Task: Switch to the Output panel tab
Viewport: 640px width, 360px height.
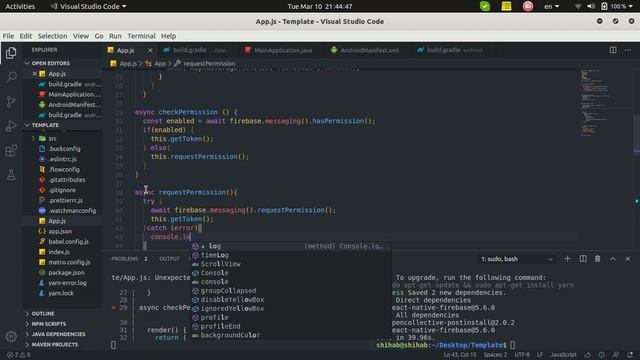Action: (169, 259)
